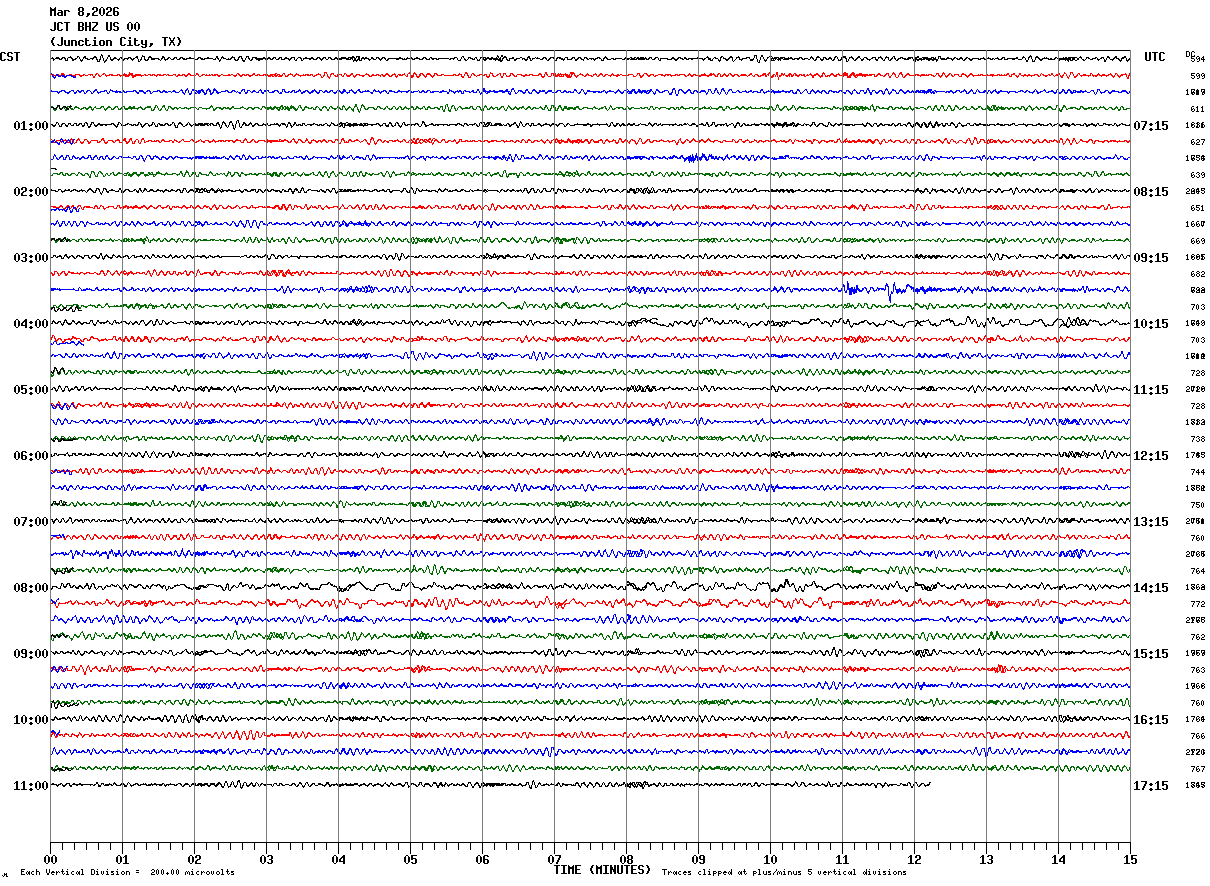Screen dimensions: 1210x886
Task: Click the UTC time label "14:15"
Action: [1151, 588]
